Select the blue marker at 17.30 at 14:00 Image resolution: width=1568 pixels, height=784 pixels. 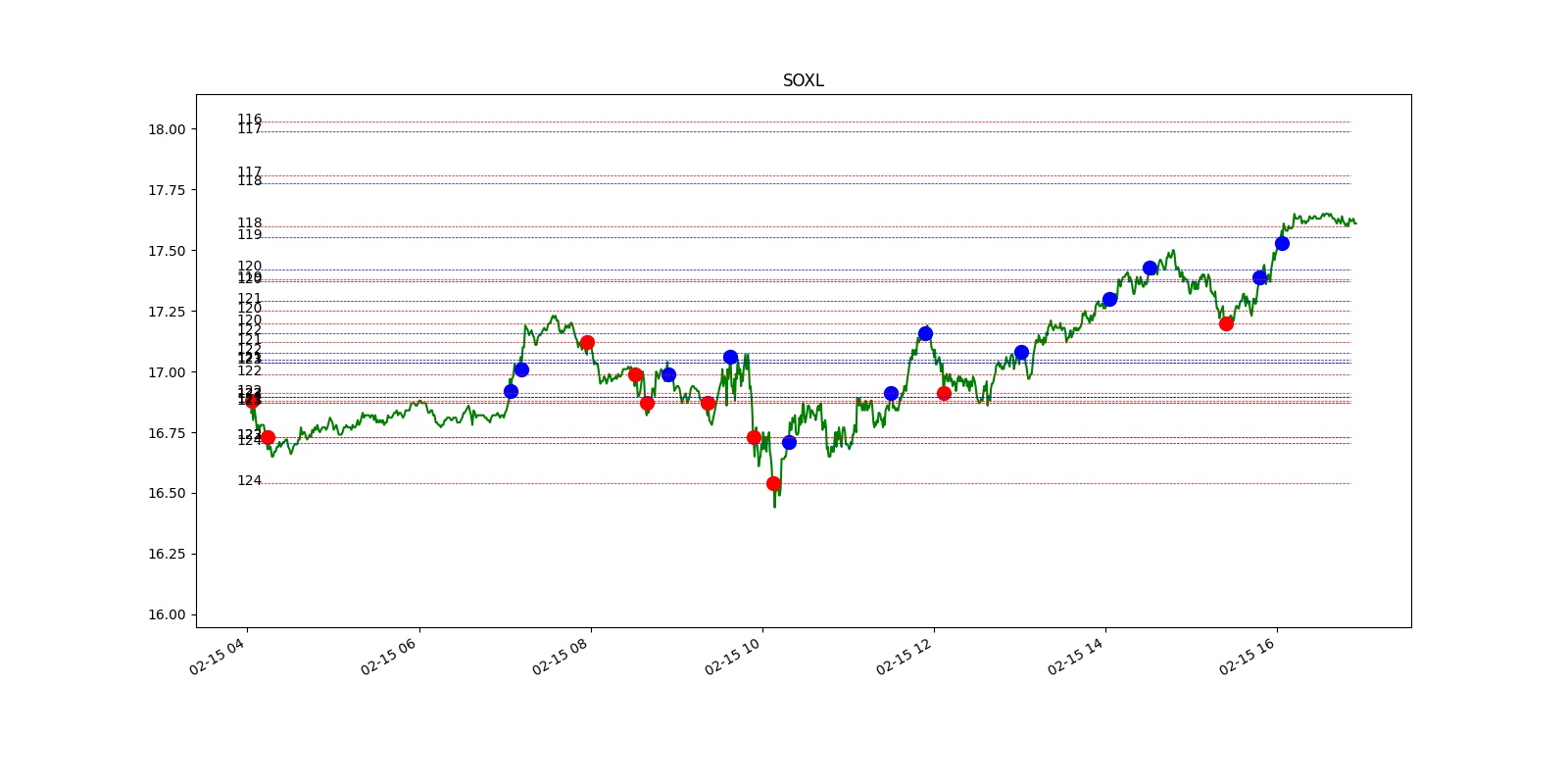click(x=1109, y=299)
